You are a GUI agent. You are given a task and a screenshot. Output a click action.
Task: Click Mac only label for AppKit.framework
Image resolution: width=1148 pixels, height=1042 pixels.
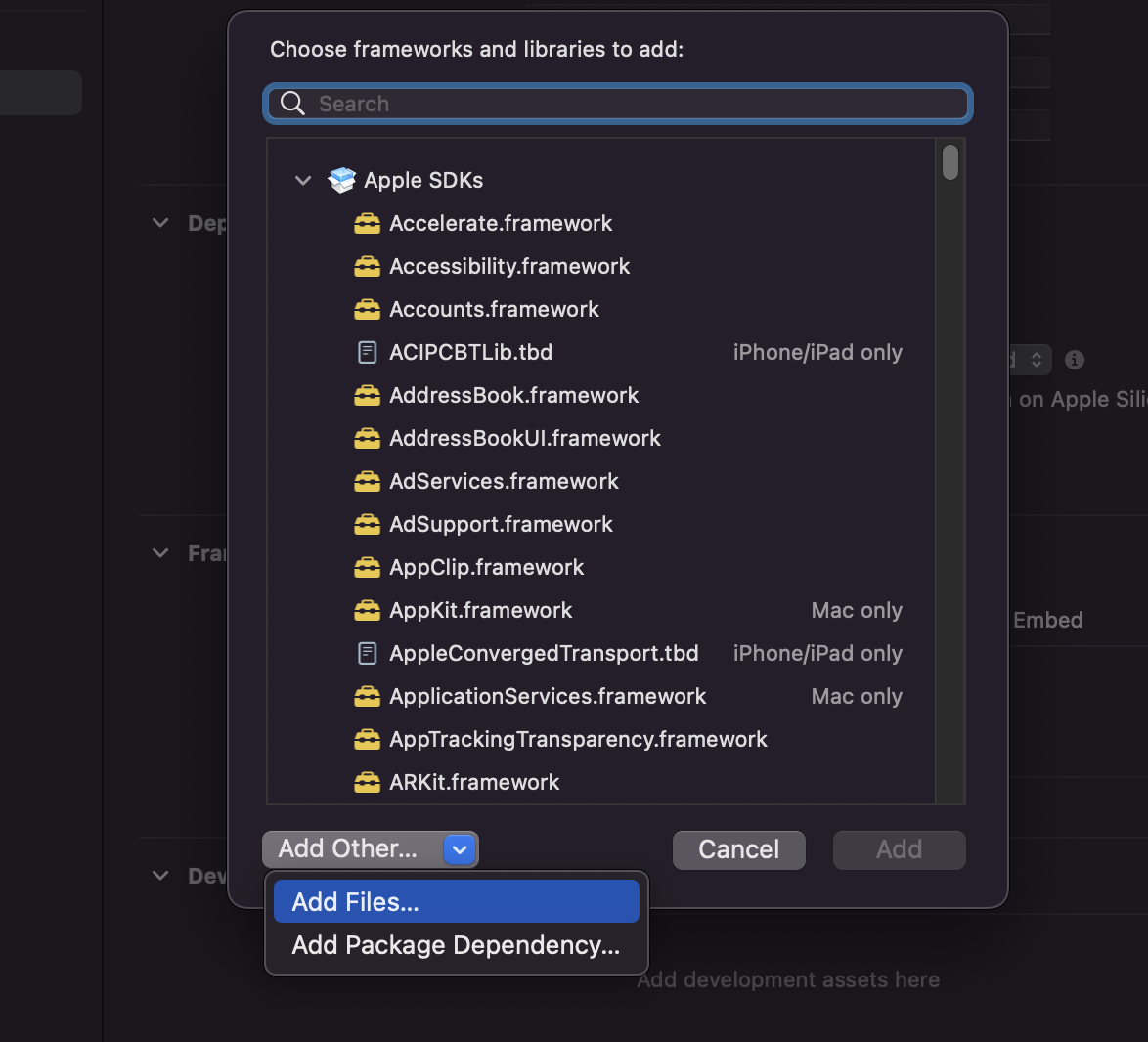click(x=857, y=610)
